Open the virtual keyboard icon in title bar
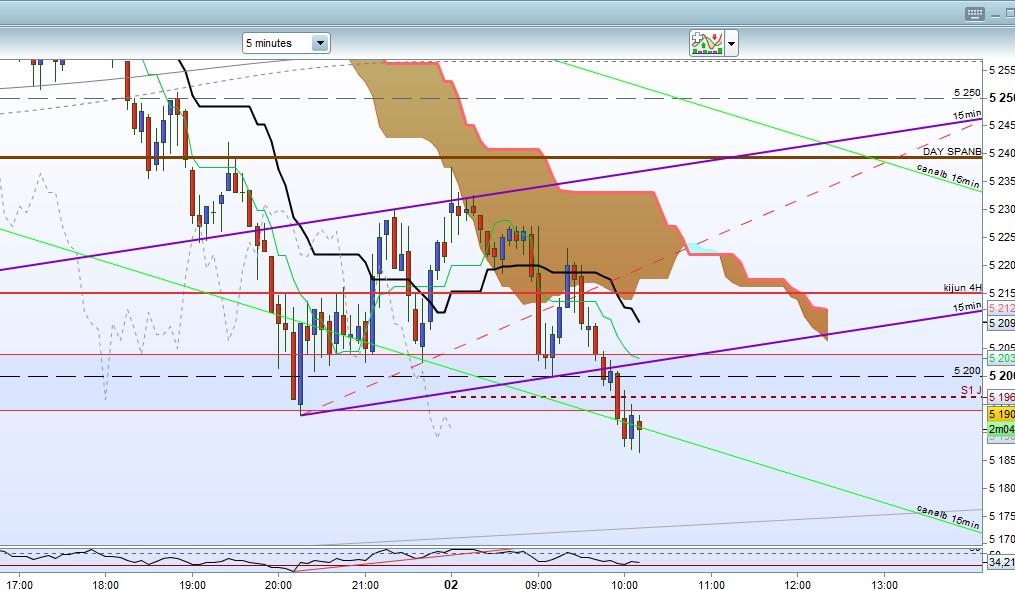This screenshot has height=590, width=1015. coord(974,14)
